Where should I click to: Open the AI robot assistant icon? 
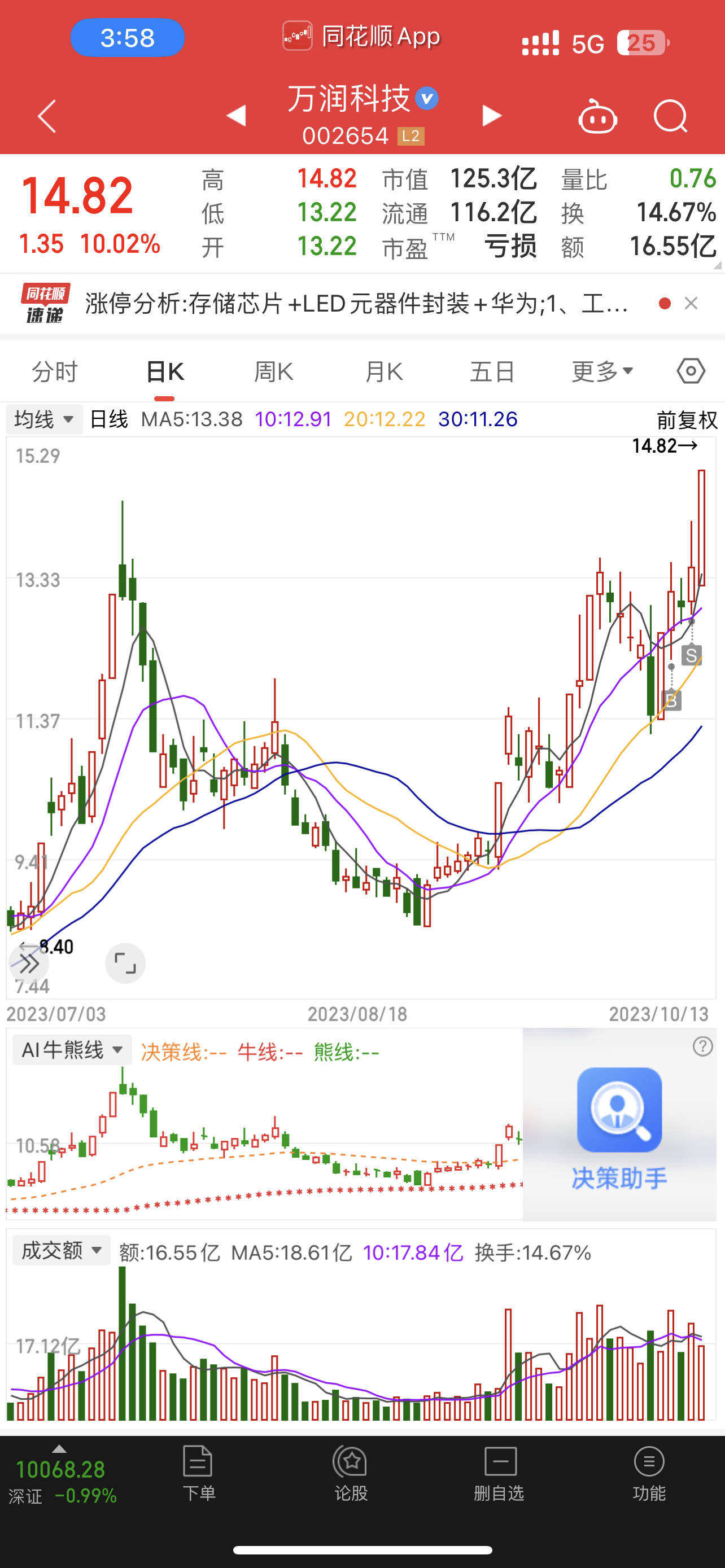click(597, 116)
